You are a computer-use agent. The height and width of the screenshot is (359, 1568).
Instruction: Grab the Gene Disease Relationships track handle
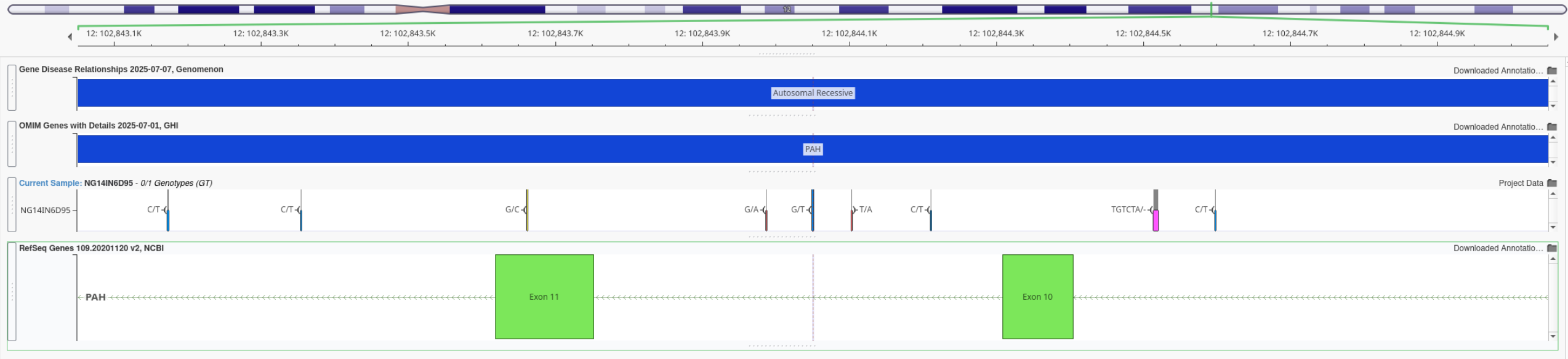pyautogui.click(x=12, y=87)
